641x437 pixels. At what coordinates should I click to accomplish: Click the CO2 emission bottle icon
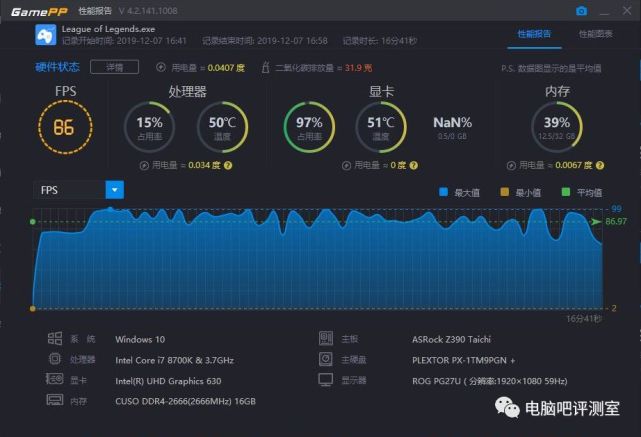click(265, 67)
